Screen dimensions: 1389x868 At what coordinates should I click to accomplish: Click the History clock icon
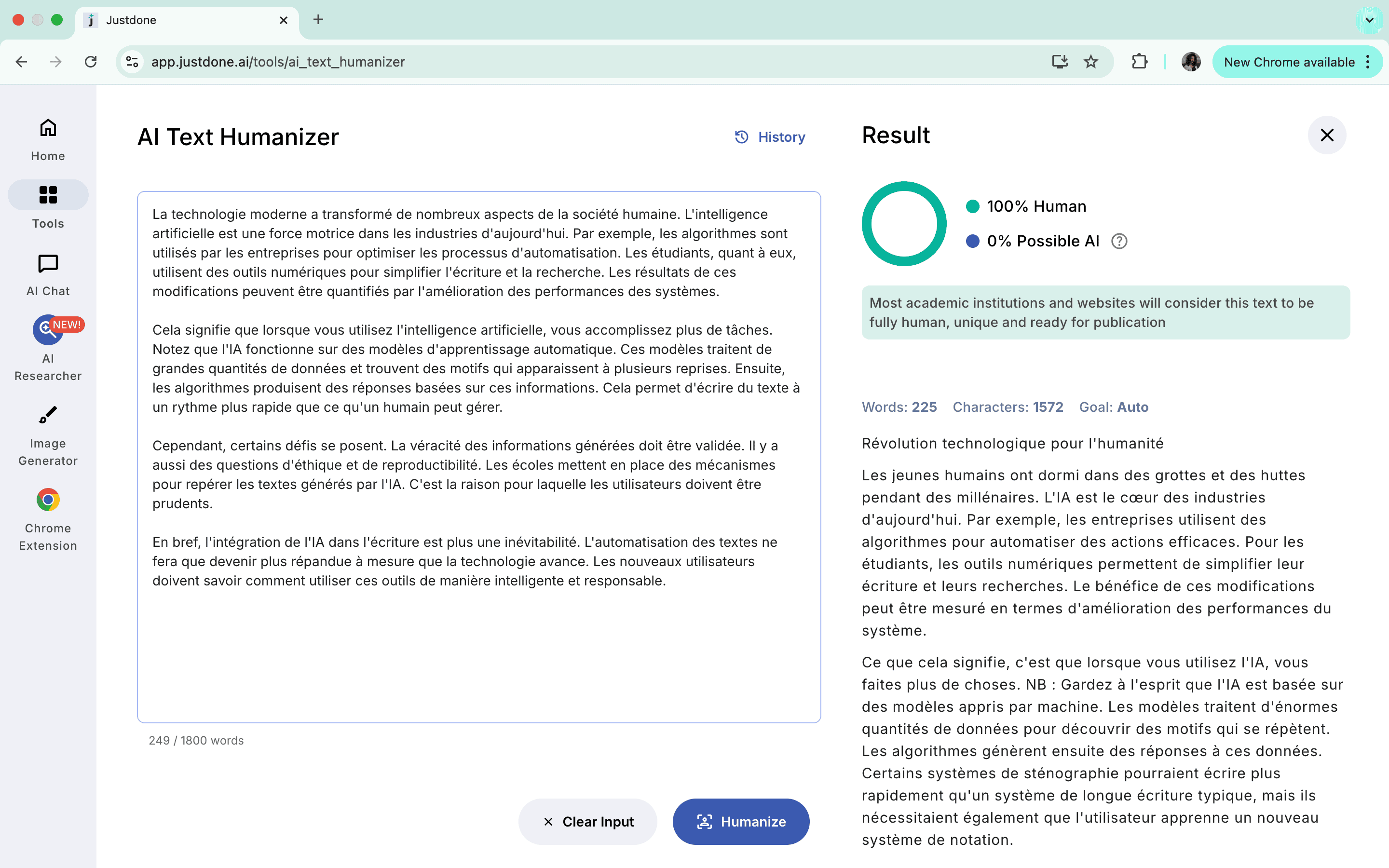tap(742, 136)
